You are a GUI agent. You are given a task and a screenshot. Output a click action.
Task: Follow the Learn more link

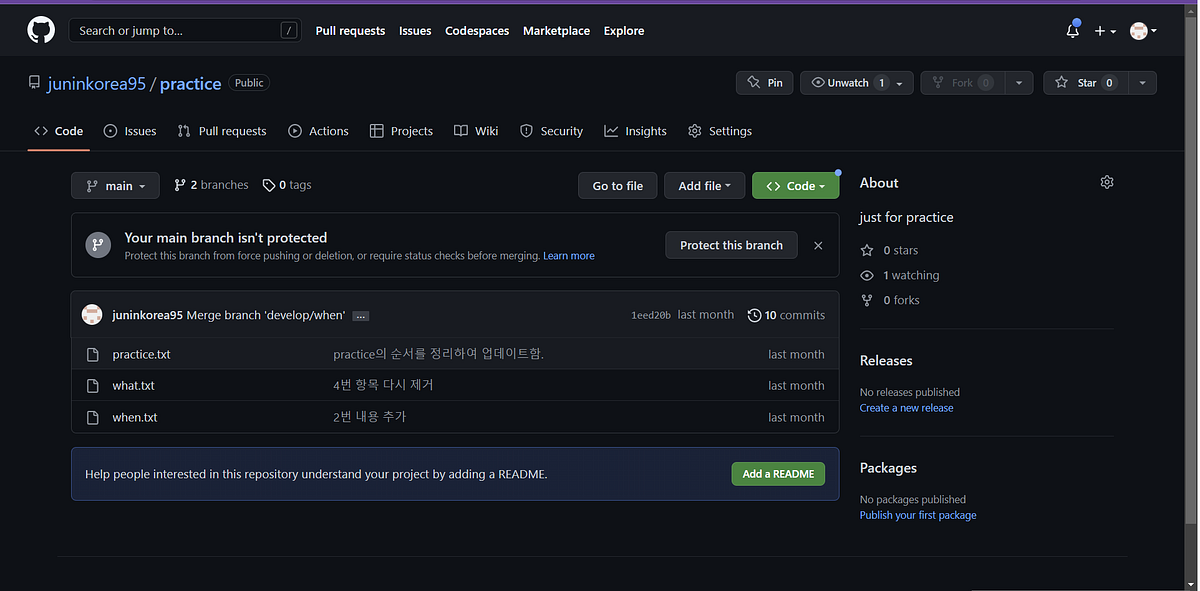tap(569, 256)
